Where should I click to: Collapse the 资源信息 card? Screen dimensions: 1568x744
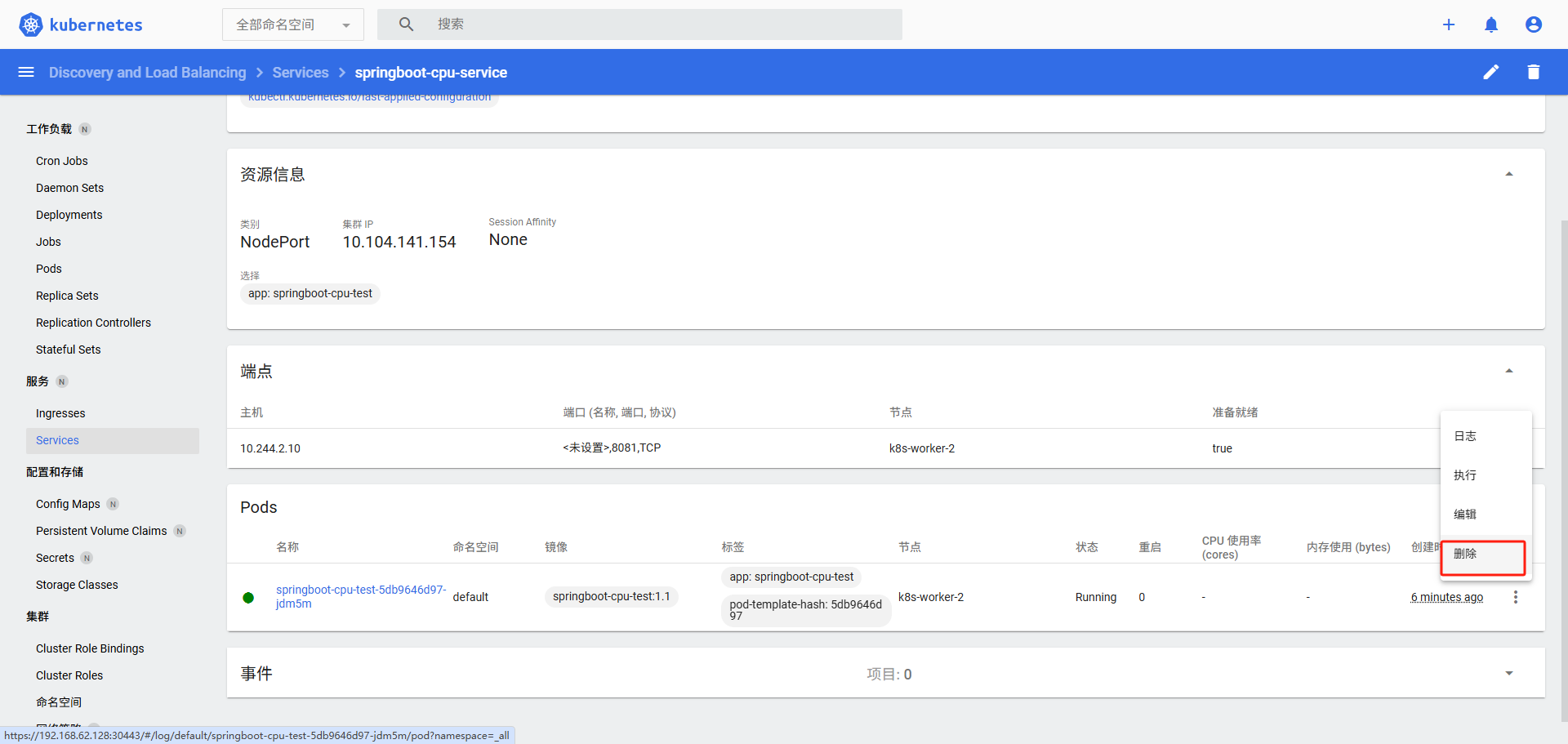pos(1509,174)
